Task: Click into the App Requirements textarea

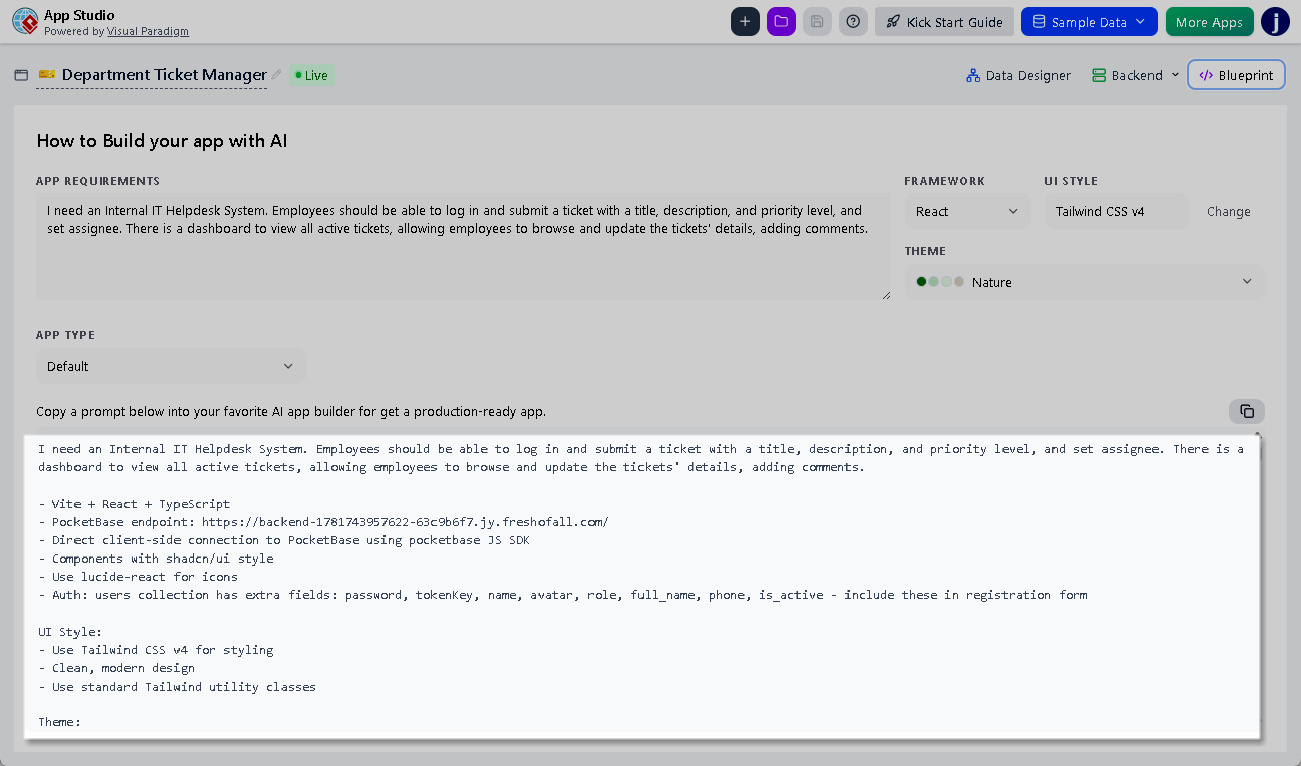Action: click(x=463, y=246)
